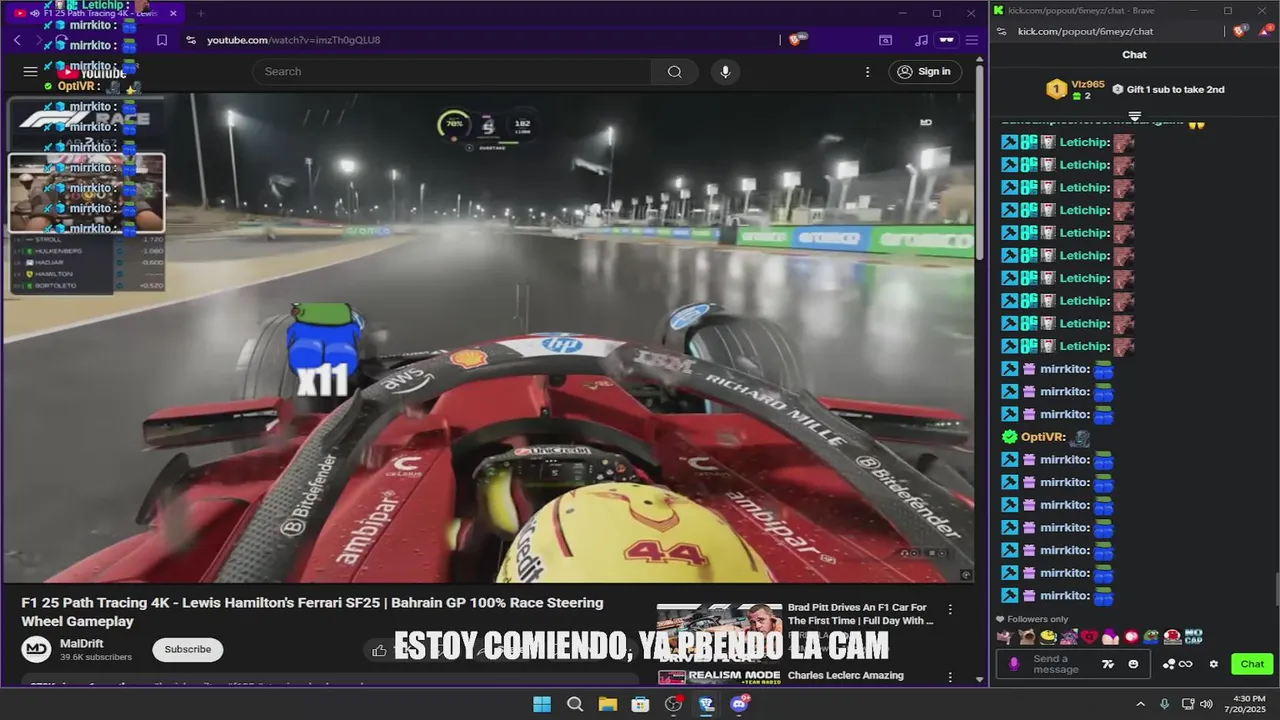This screenshot has height=720, width=1280.
Task: Click purple microphone icon in chat input
Action: tap(1014, 664)
